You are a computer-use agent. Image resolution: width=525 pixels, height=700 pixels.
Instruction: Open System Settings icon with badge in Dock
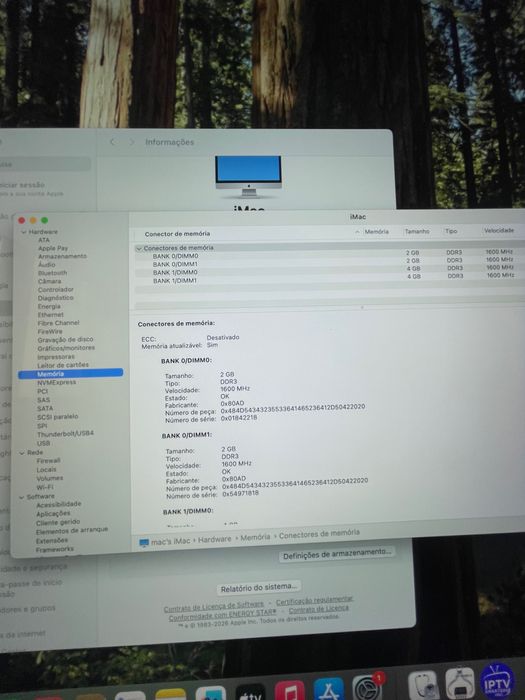click(x=367, y=688)
